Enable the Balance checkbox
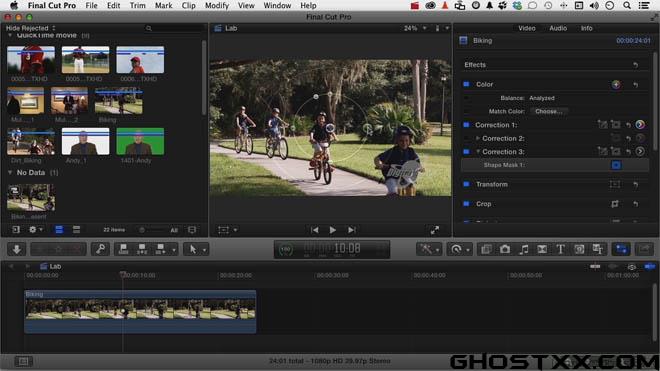Image resolution: width=660 pixels, height=371 pixels. point(466,98)
